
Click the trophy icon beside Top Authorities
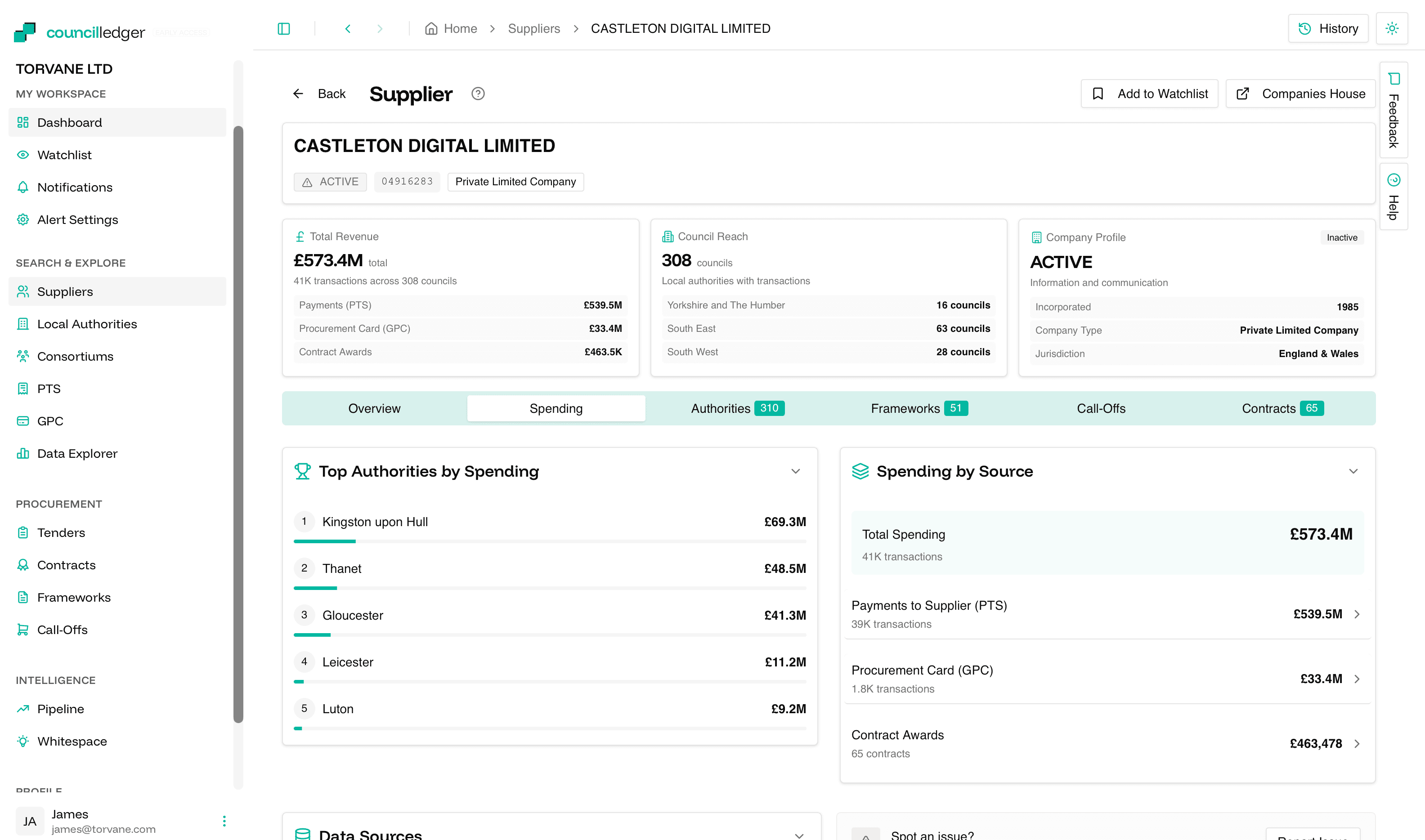pos(302,471)
